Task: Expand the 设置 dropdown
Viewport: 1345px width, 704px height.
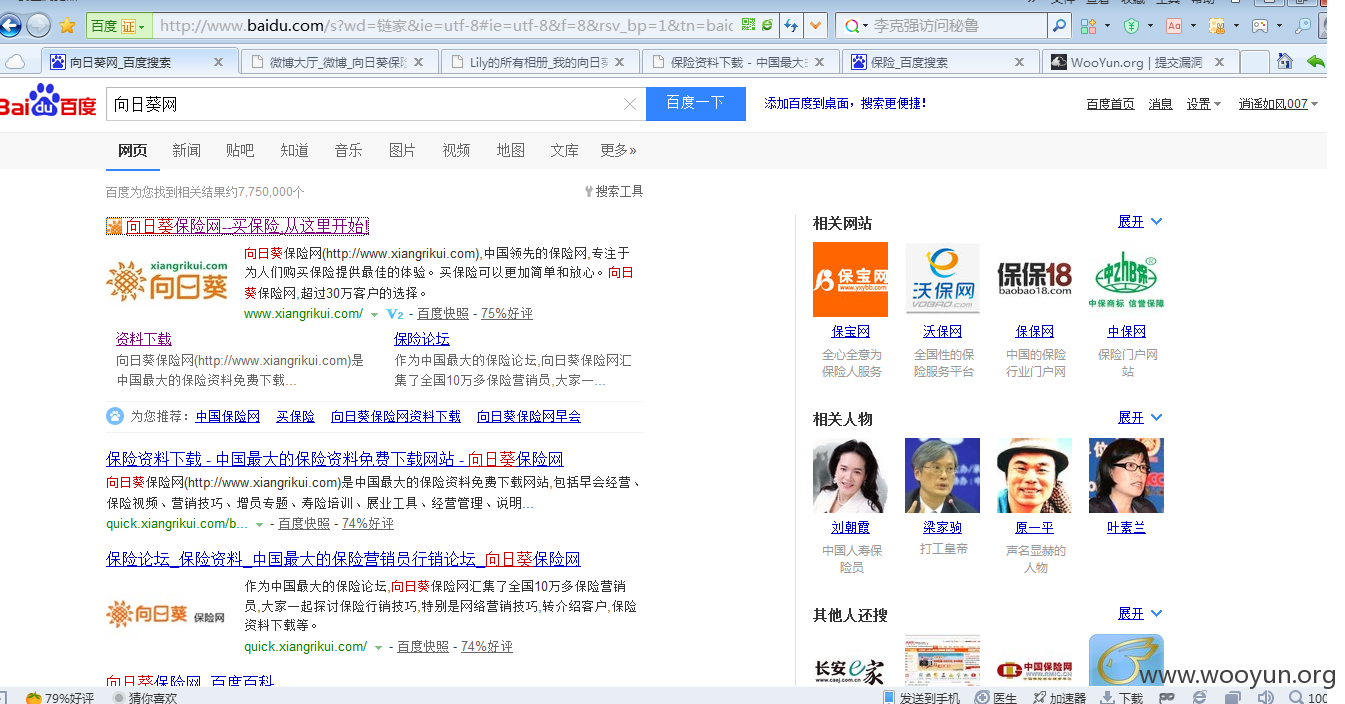Action: point(1204,104)
